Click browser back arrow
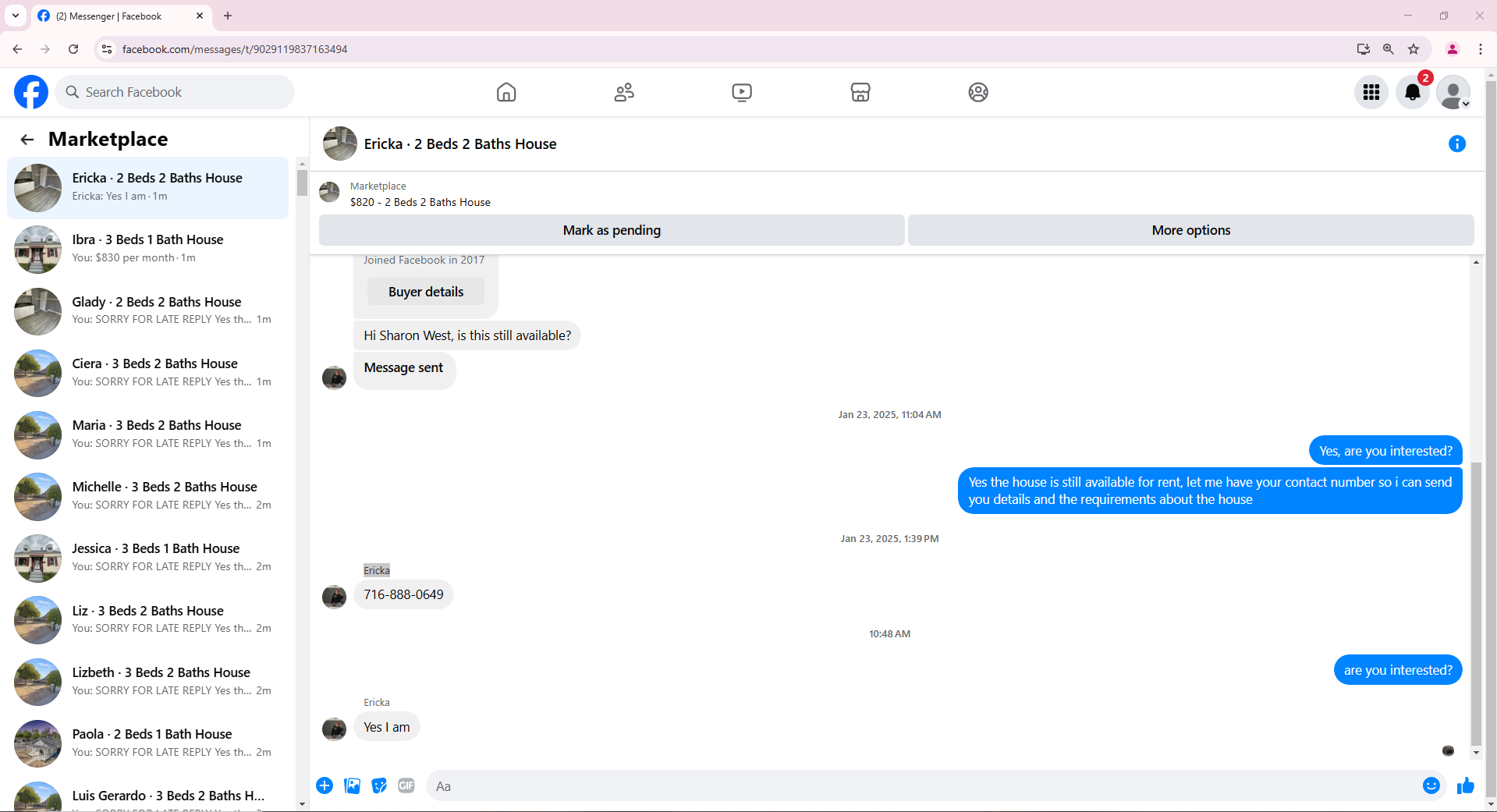This screenshot has width=1497, height=812. pyautogui.click(x=17, y=49)
